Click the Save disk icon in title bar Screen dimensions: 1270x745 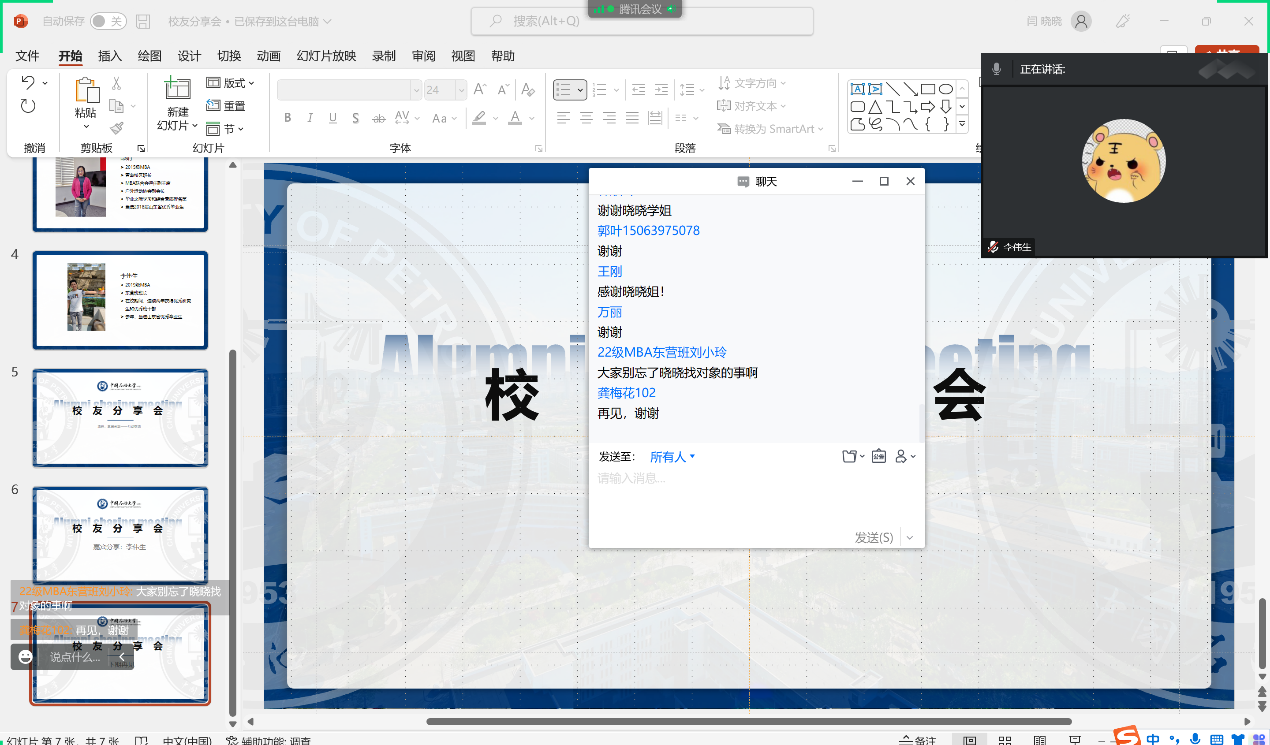[143, 21]
